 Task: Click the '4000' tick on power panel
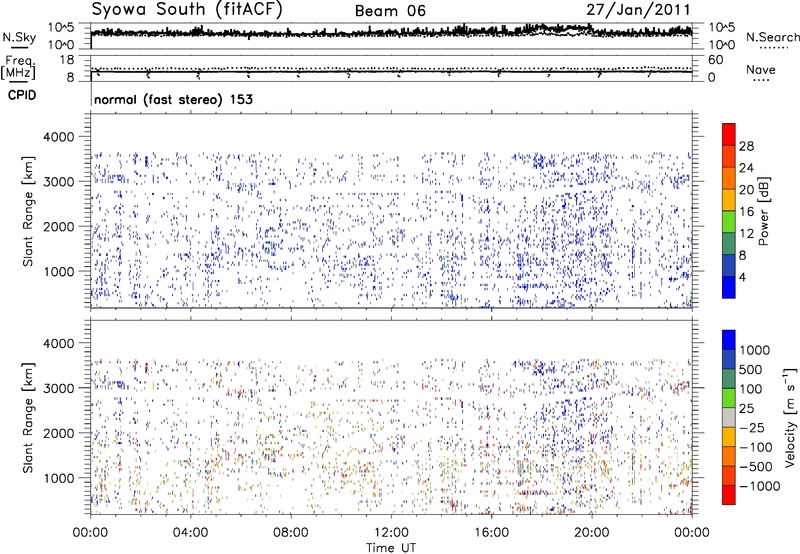point(59,137)
